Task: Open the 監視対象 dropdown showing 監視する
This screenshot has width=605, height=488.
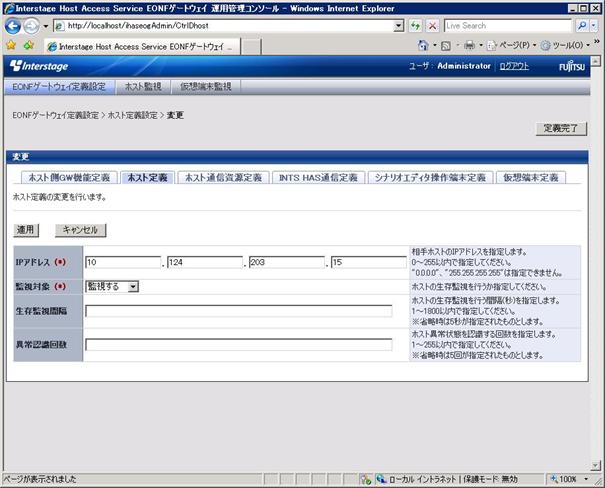Action: click(112, 287)
